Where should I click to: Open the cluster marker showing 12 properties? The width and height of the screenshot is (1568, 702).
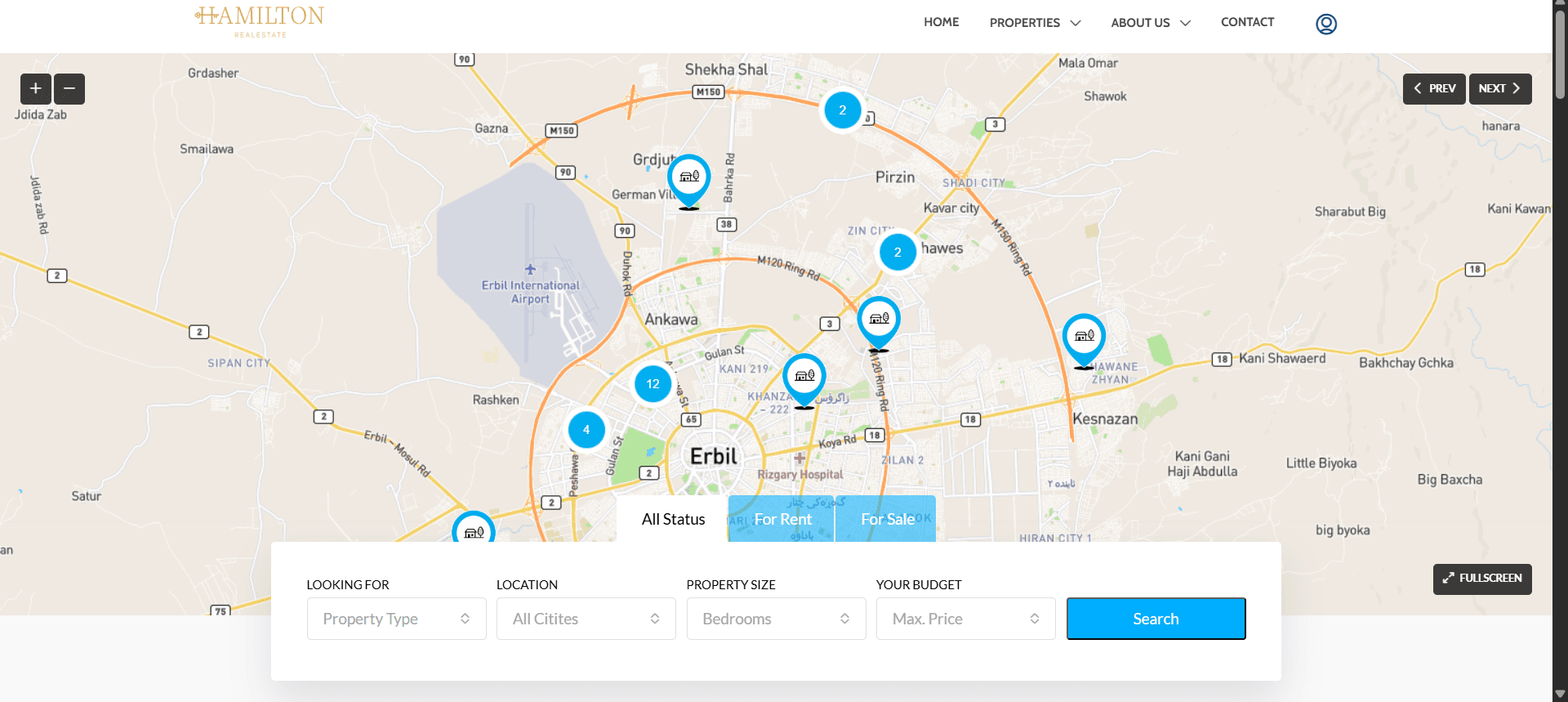point(653,383)
